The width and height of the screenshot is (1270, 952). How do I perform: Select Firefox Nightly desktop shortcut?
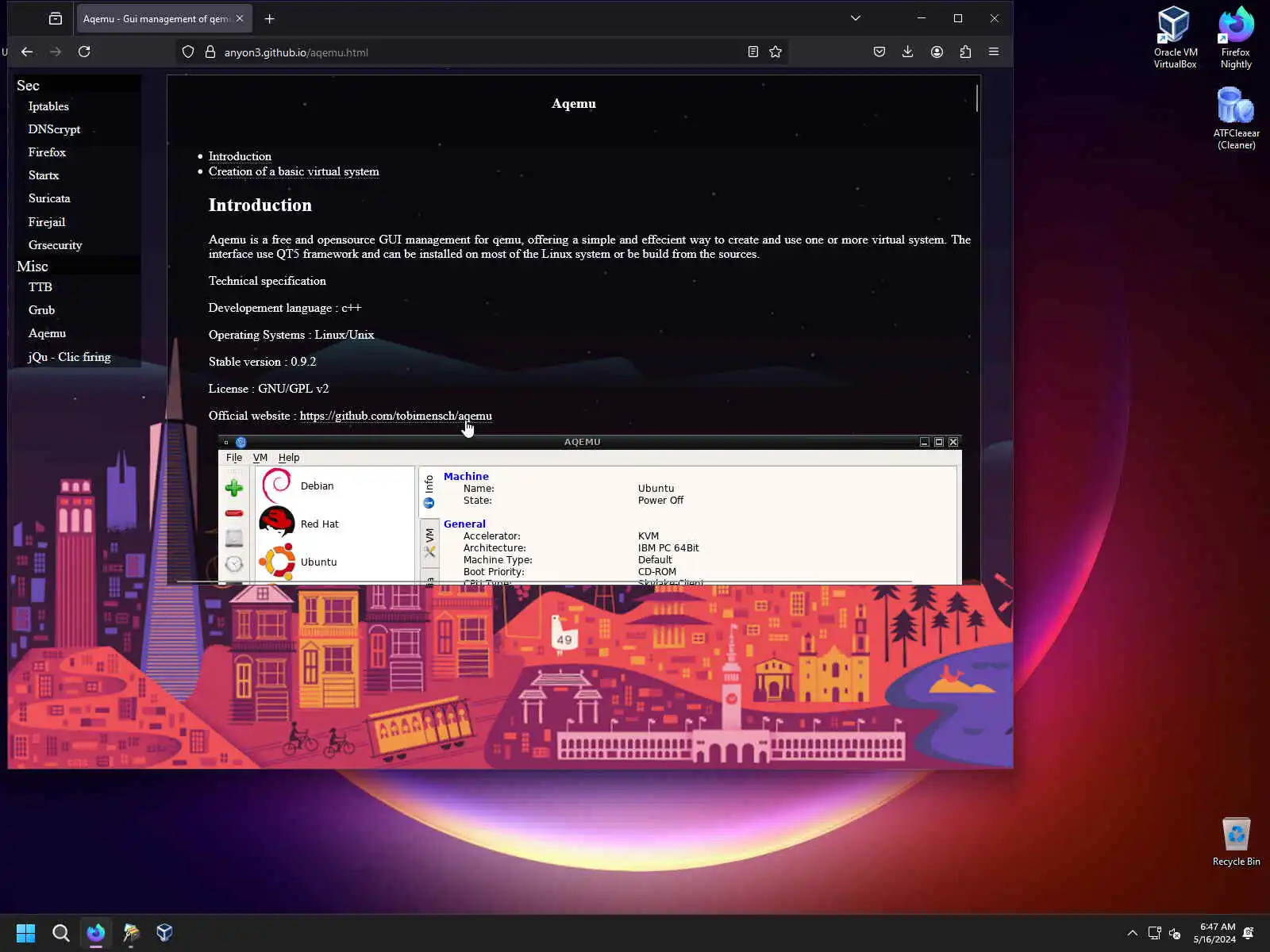coord(1236,37)
